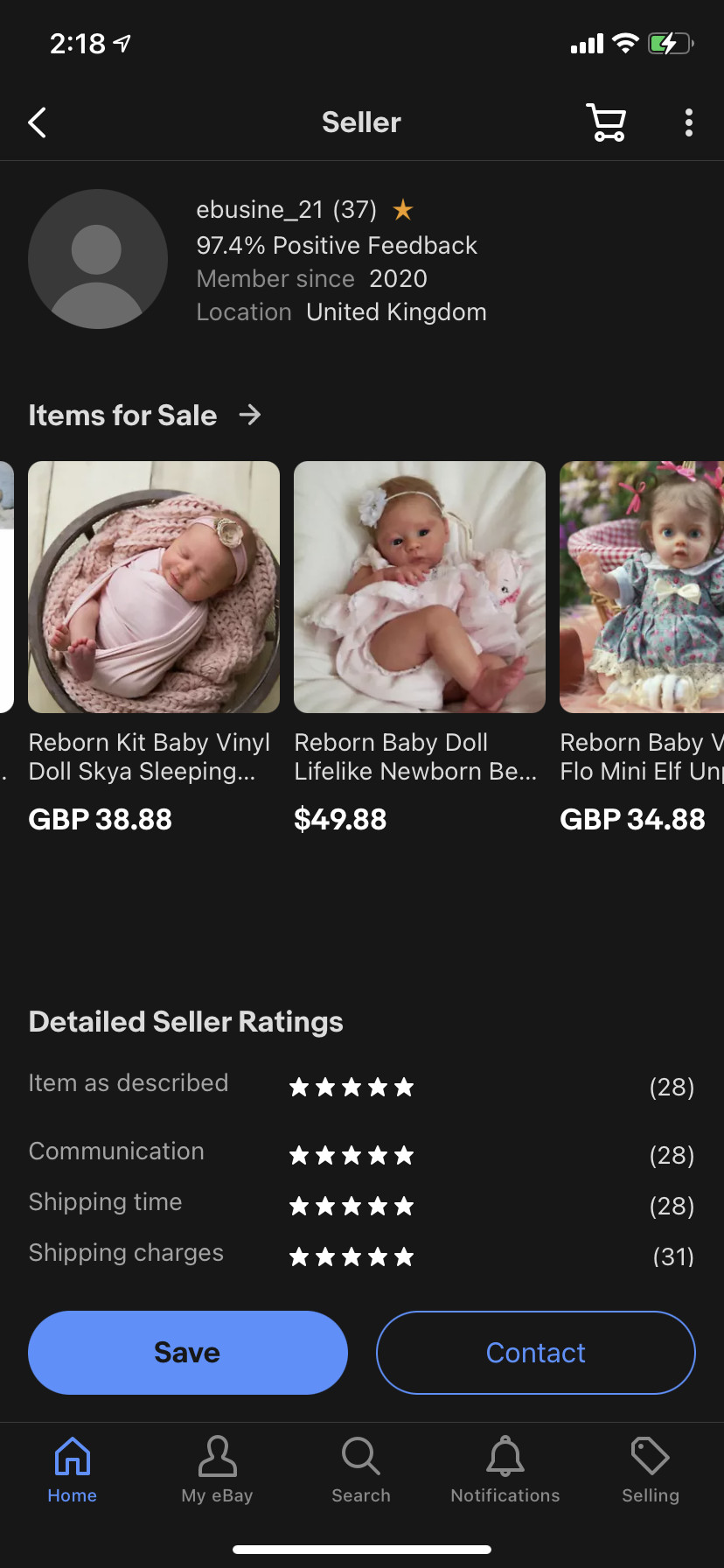Switch to the Selling tab

[x=651, y=1470]
